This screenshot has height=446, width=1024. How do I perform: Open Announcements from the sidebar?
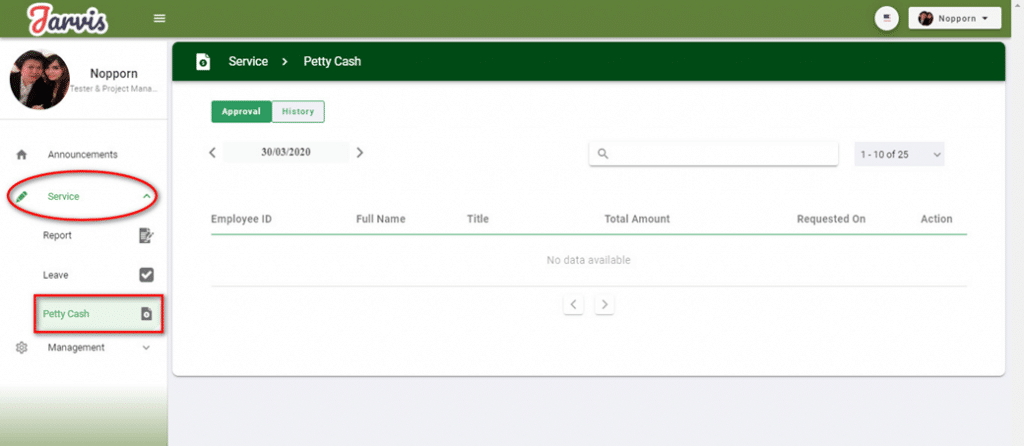pyautogui.click(x=82, y=155)
